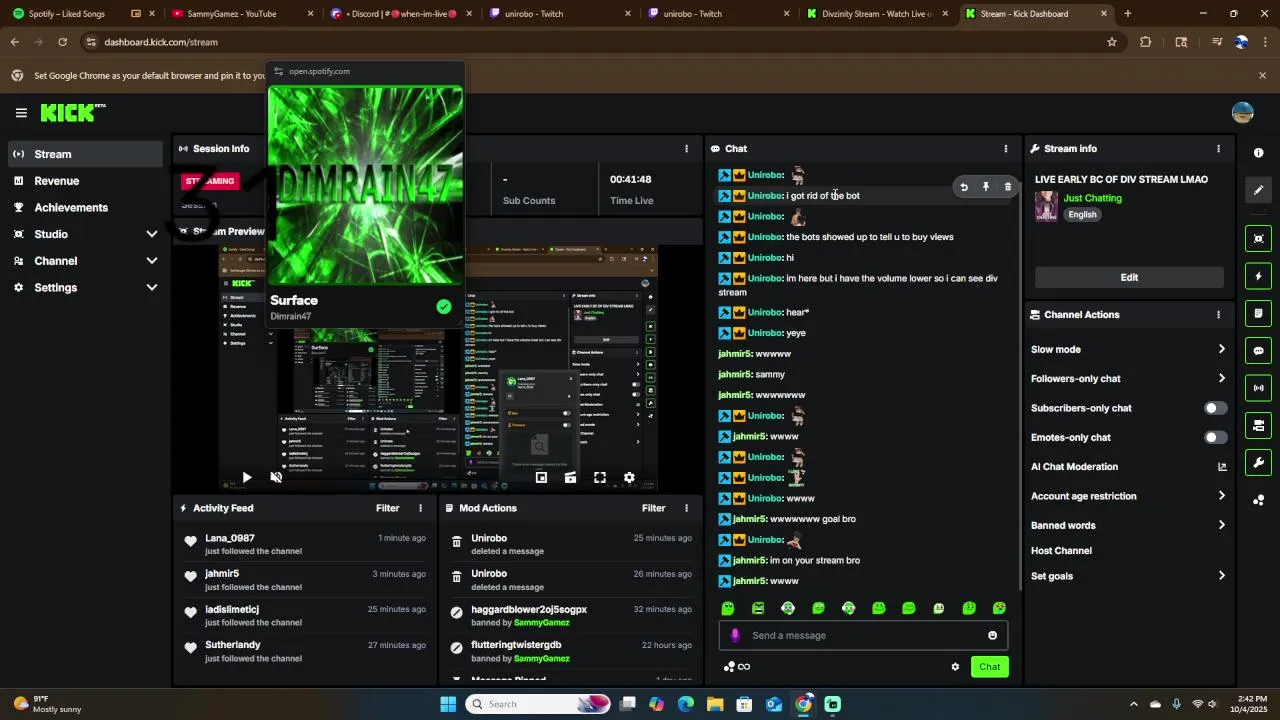1280x720 pixels.
Task: Click Edit in Stream info
Action: (1129, 277)
